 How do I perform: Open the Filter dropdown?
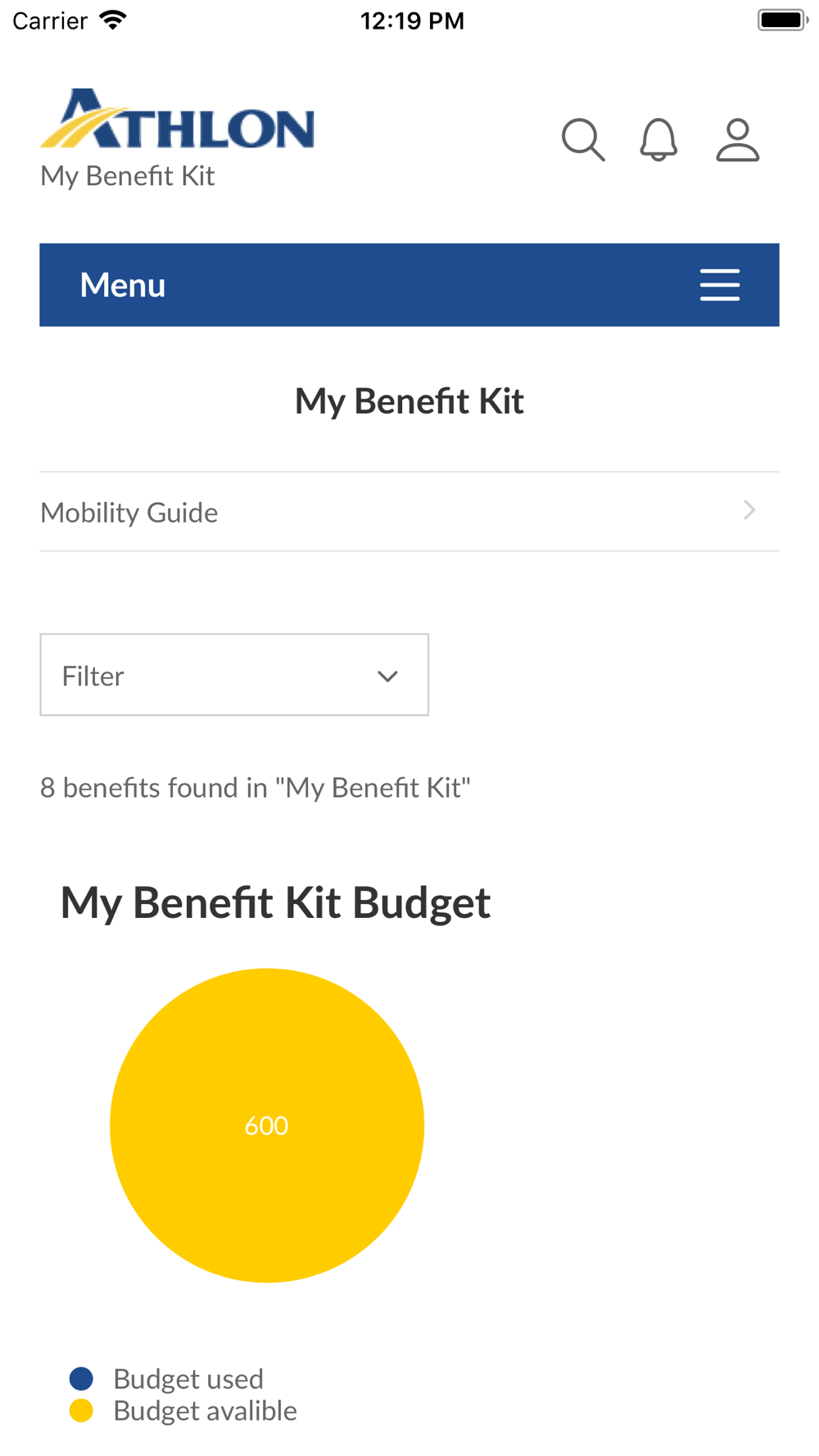click(234, 675)
